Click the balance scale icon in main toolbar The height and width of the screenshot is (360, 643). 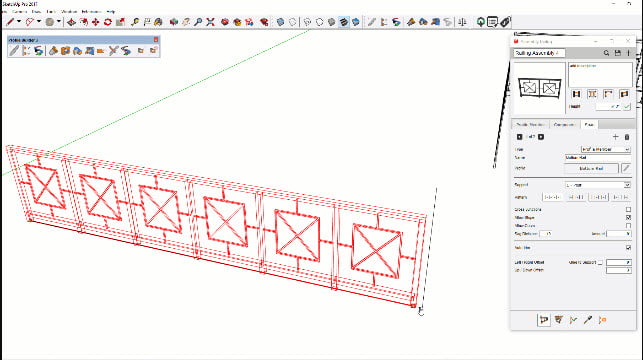pos(462,22)
